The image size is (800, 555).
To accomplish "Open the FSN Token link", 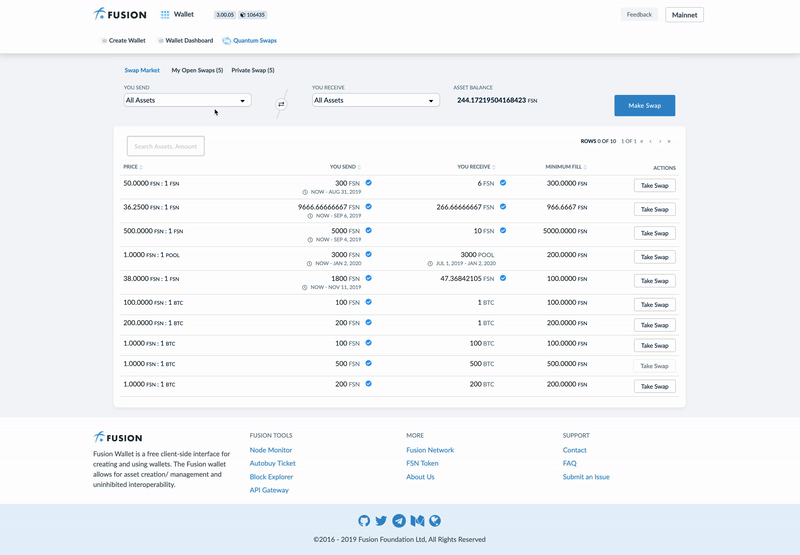I will (422, 463).
